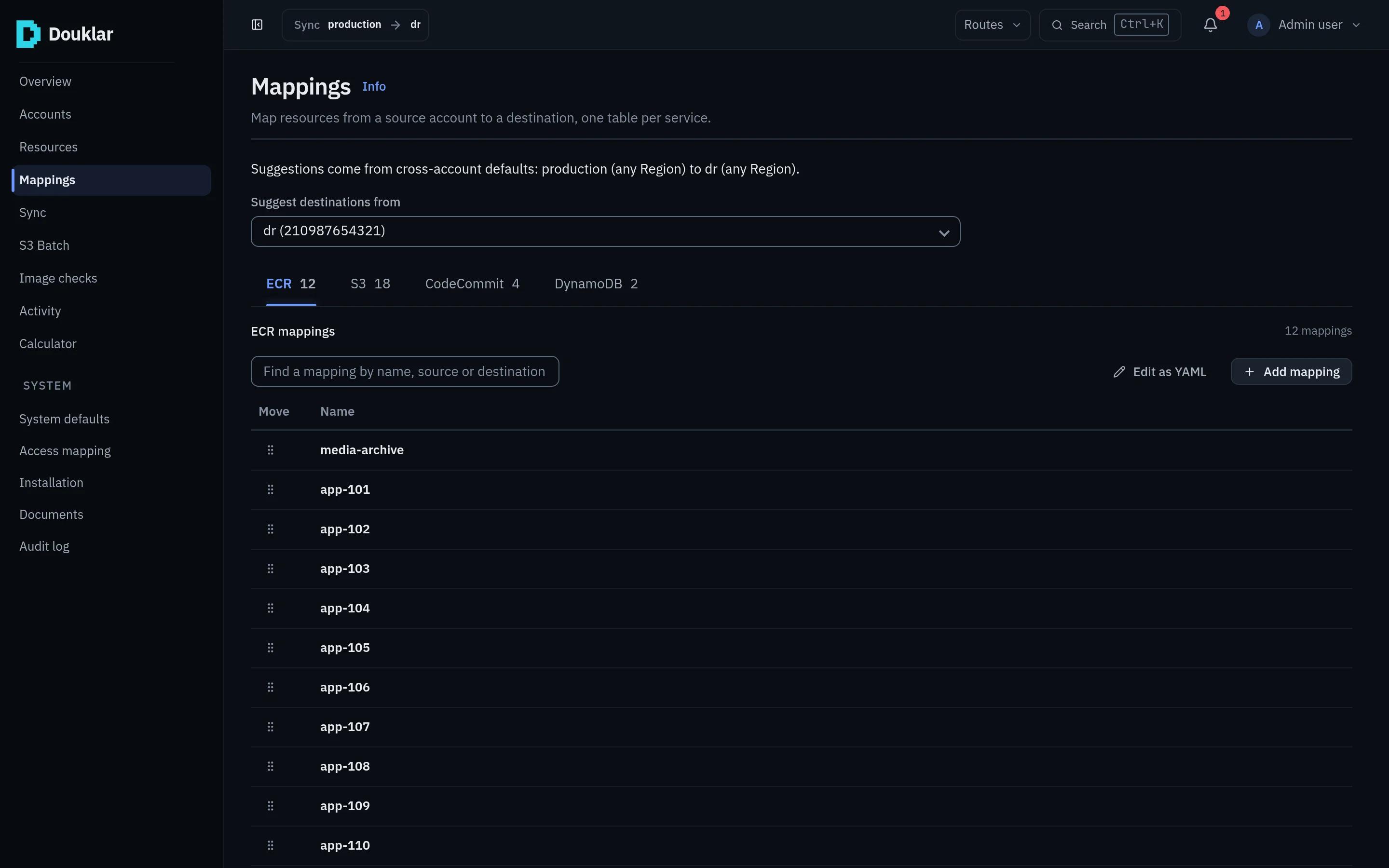Screen dimensions: 1389x868
Task: Open the notifications bell
Action: point(1210,25)
